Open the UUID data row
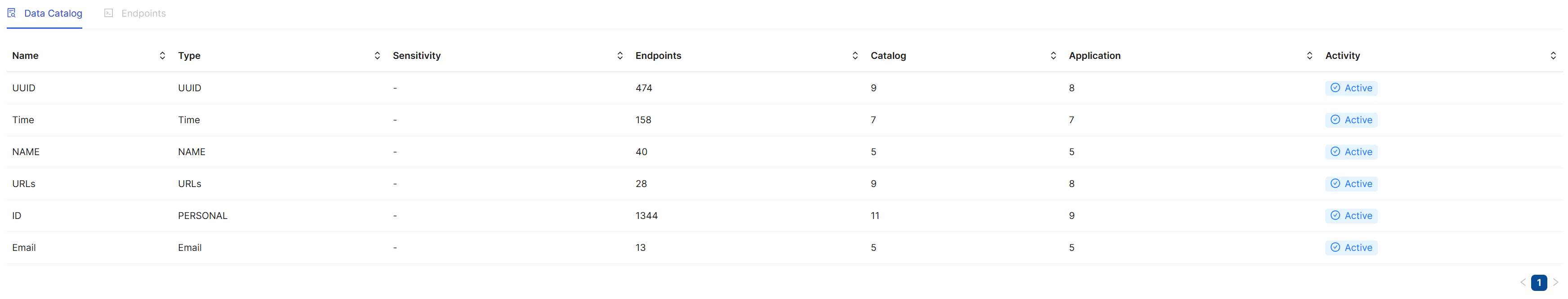 click(x=24, y=88)
